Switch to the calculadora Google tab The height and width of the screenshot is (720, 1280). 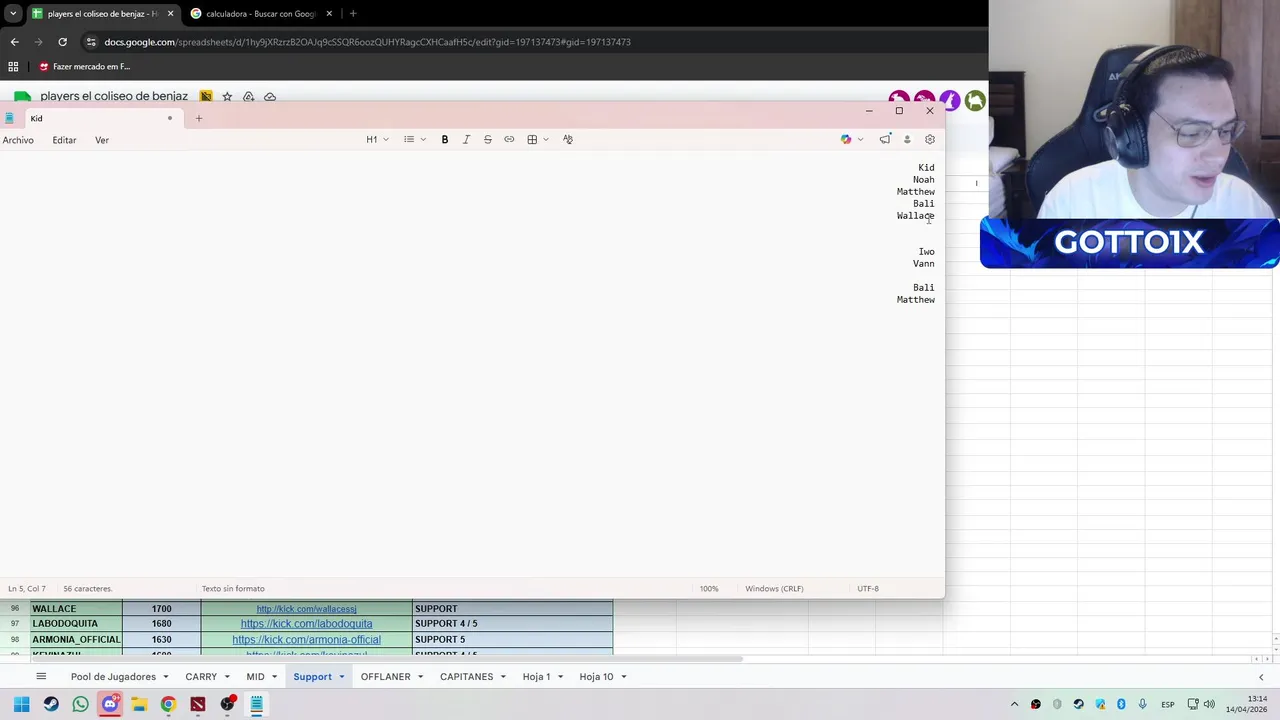click(x=260, y=14)
